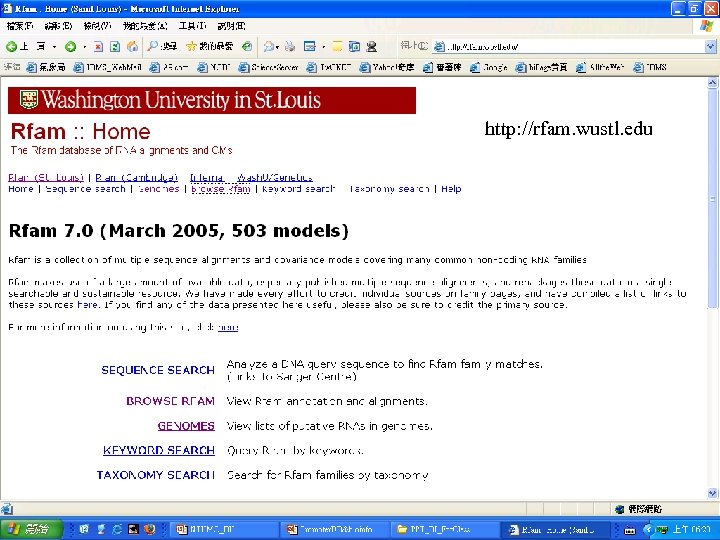Click Help link in navigation bar
The width and height of the screenshot is (720, 540).
[451, 189]
